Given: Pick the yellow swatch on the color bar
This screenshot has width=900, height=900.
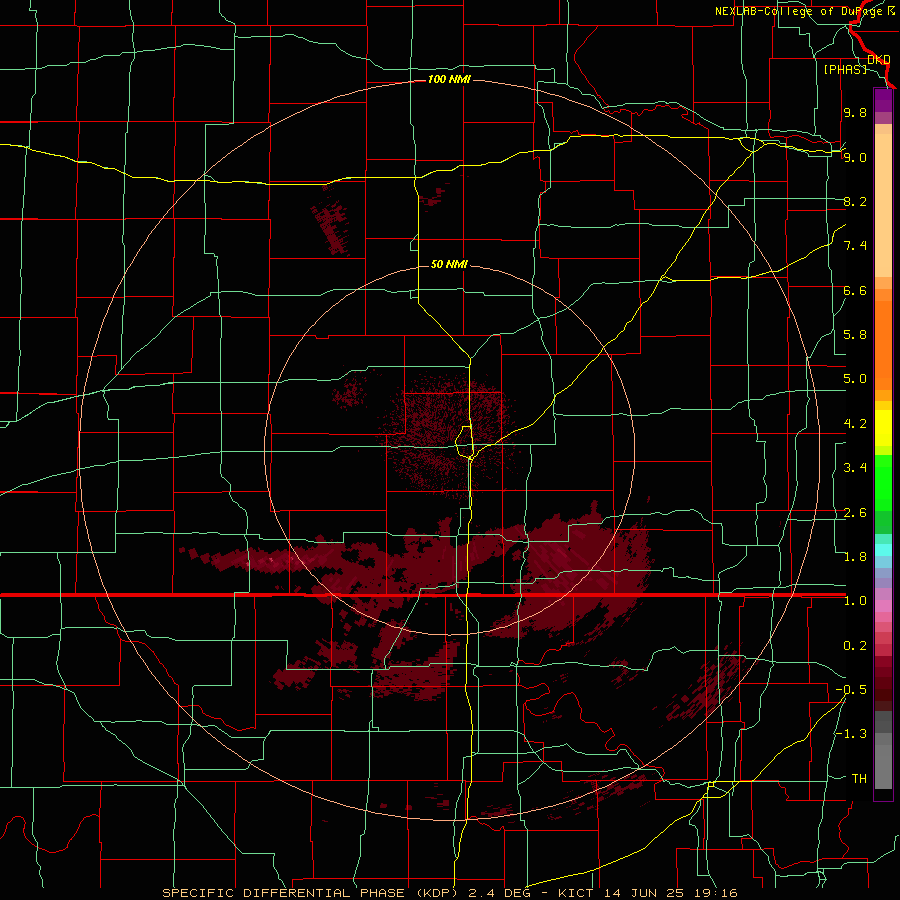Looking at the screenshot, I should [x=883, y=428].
